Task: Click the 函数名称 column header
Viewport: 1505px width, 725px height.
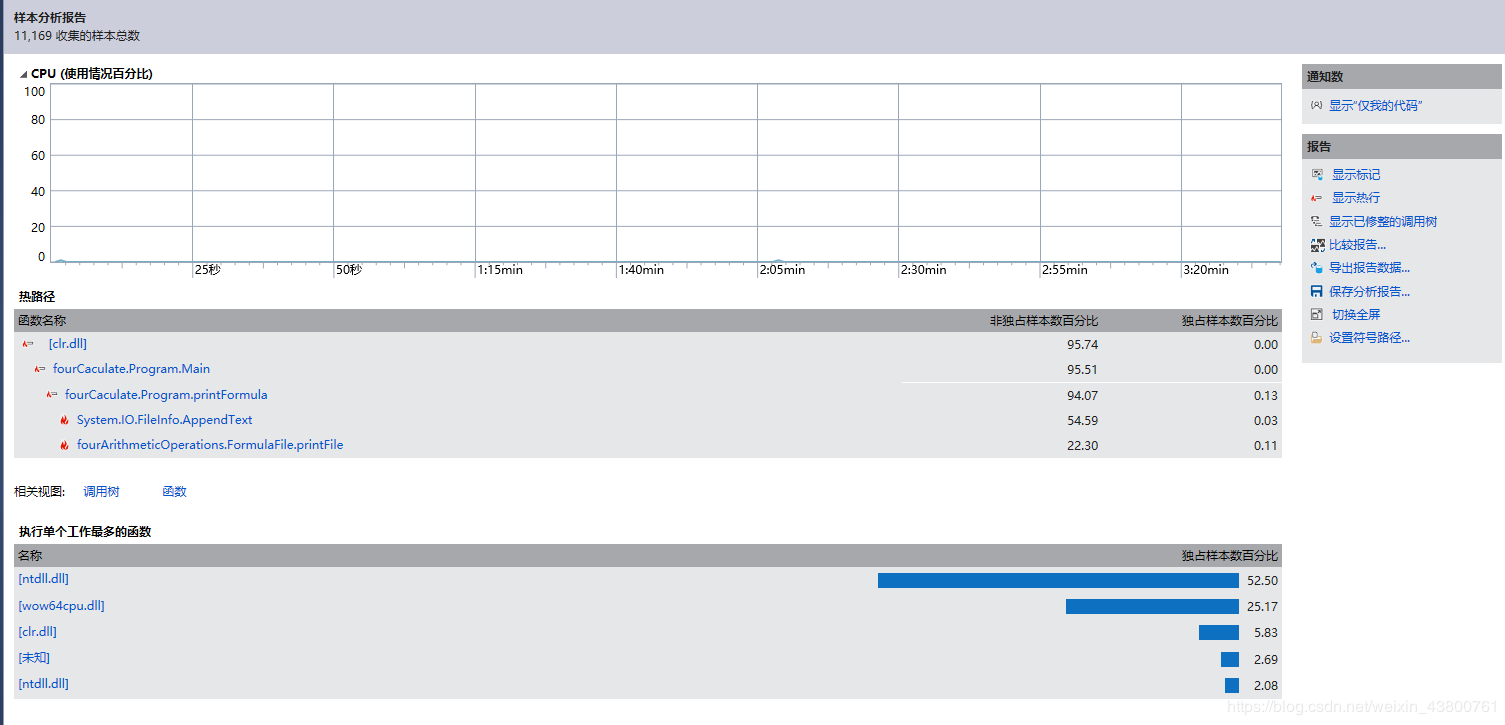Action: [42, 321]
